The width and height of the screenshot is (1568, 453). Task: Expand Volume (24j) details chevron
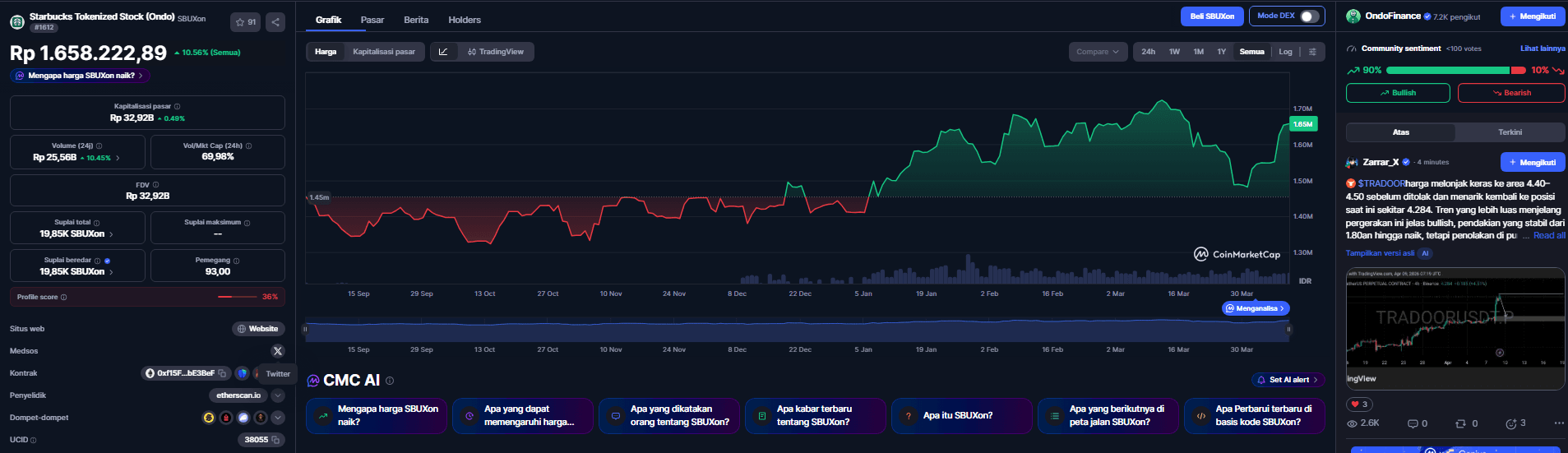[118, 158]
